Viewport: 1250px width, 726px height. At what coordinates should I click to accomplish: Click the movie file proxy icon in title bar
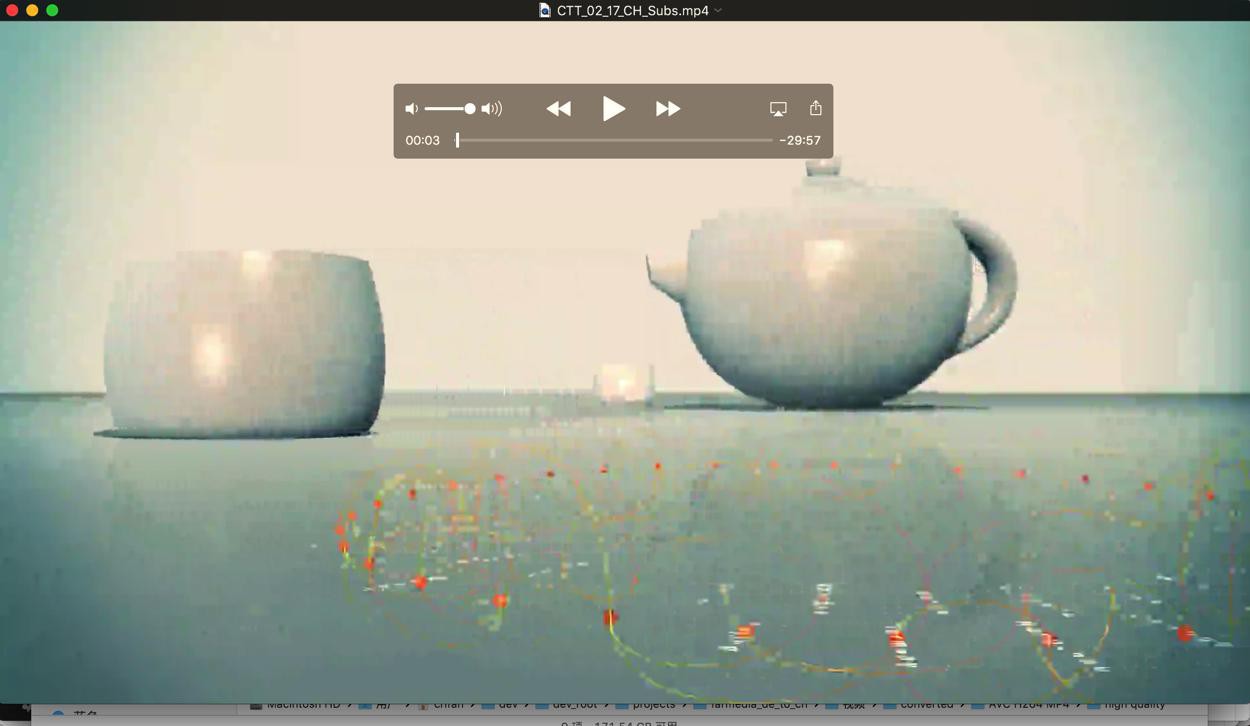pyautogui.click(x=545, y=10)
